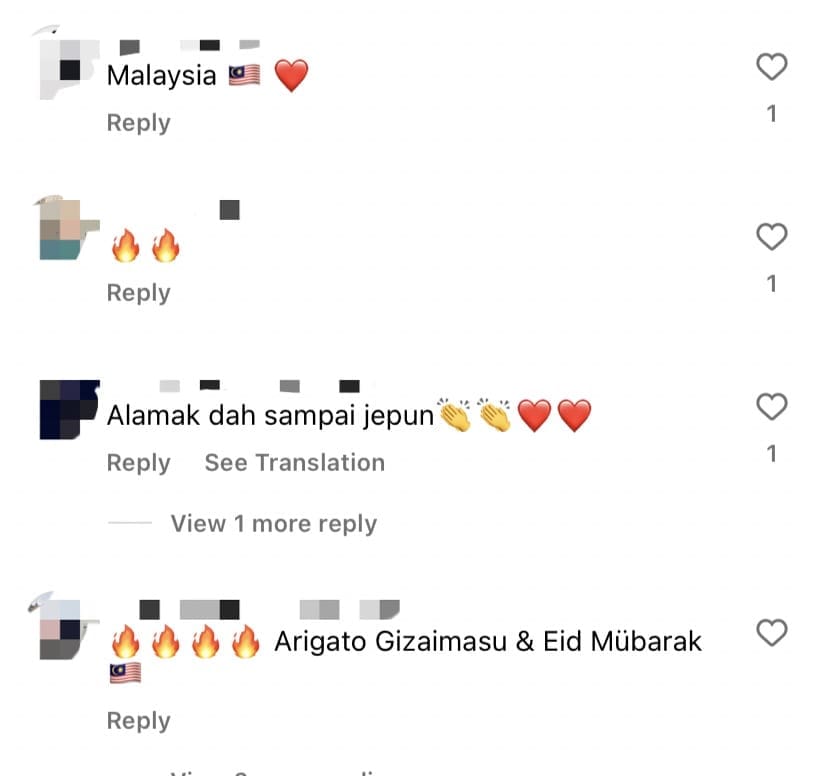
Task: Reply to the 'Arigato Gizaimasu' comment
Action: tap(139, 721)
